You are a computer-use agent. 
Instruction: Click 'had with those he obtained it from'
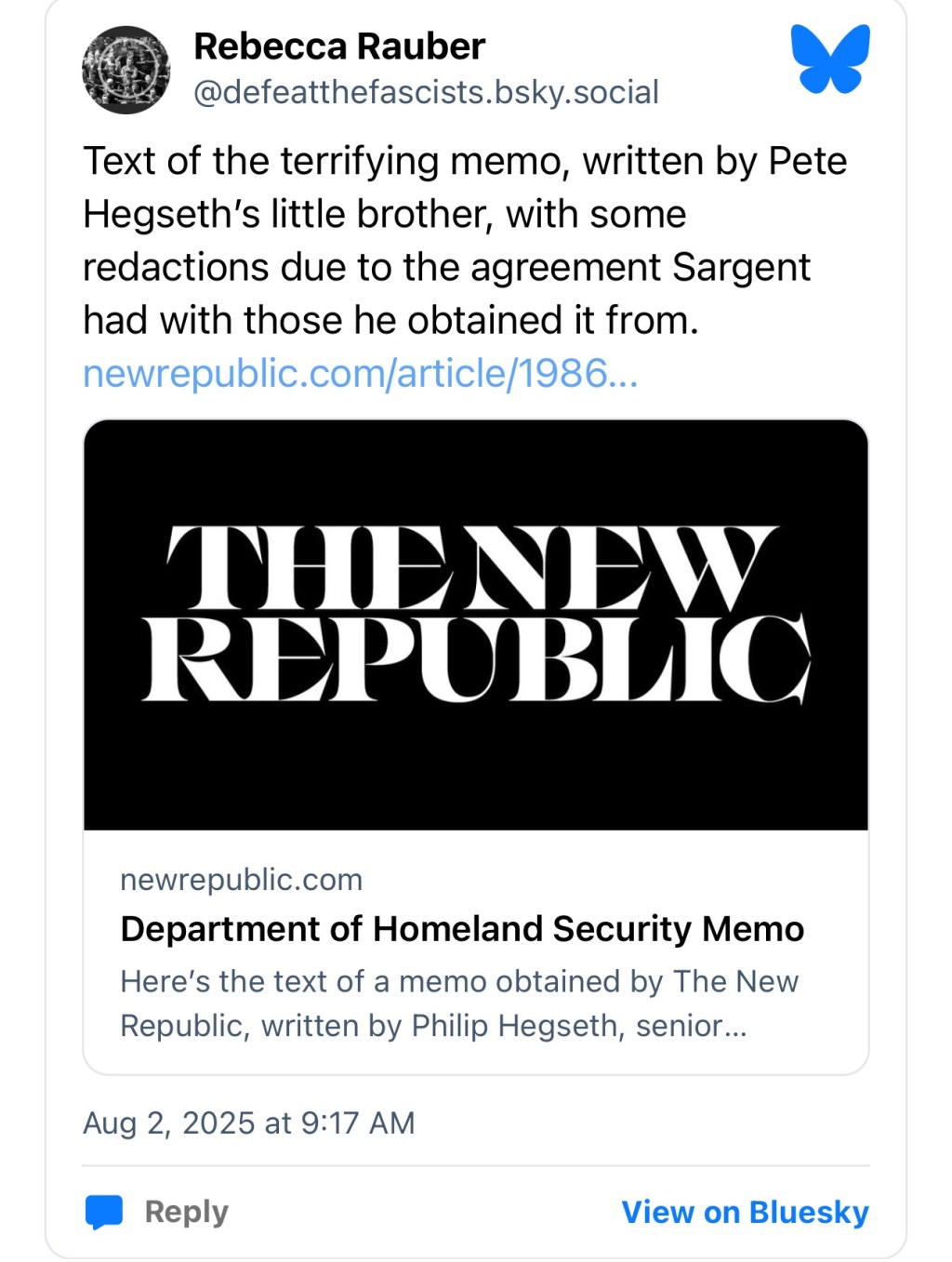[390, 320]
